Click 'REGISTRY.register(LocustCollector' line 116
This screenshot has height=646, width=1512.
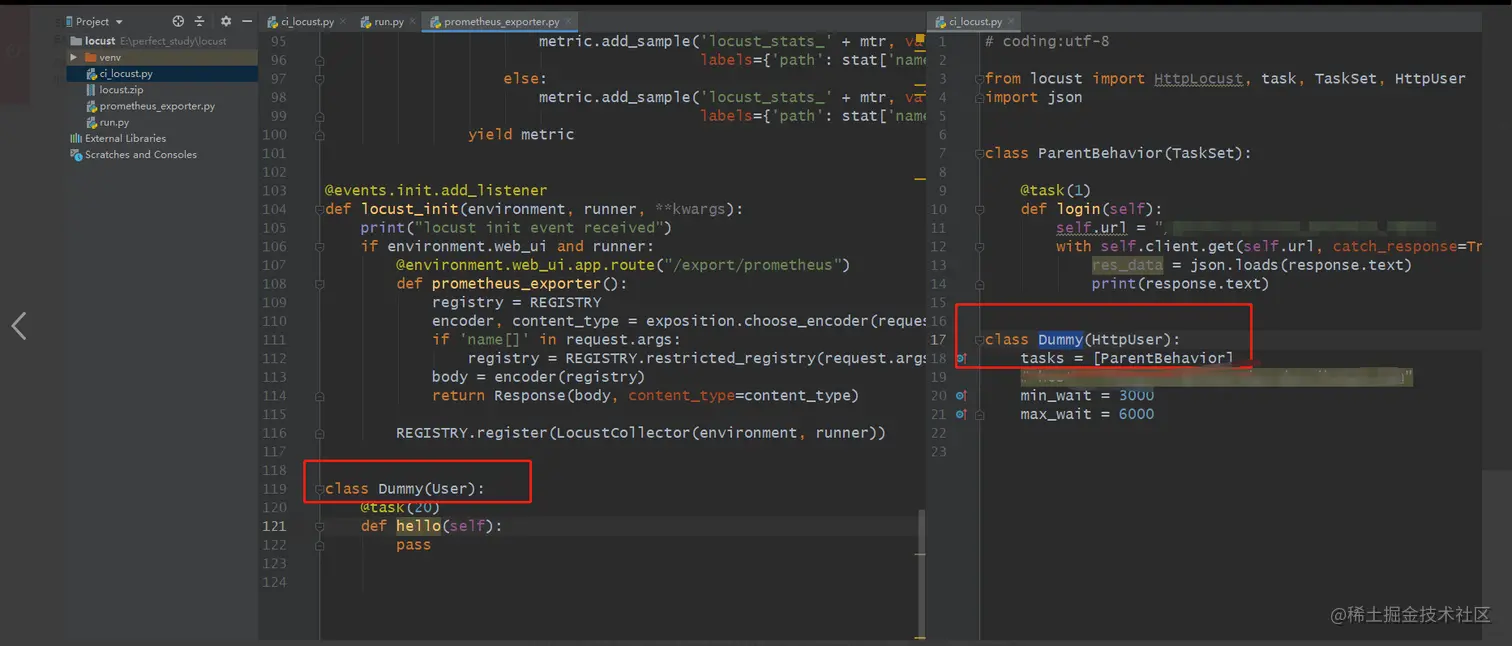point(641,433)
